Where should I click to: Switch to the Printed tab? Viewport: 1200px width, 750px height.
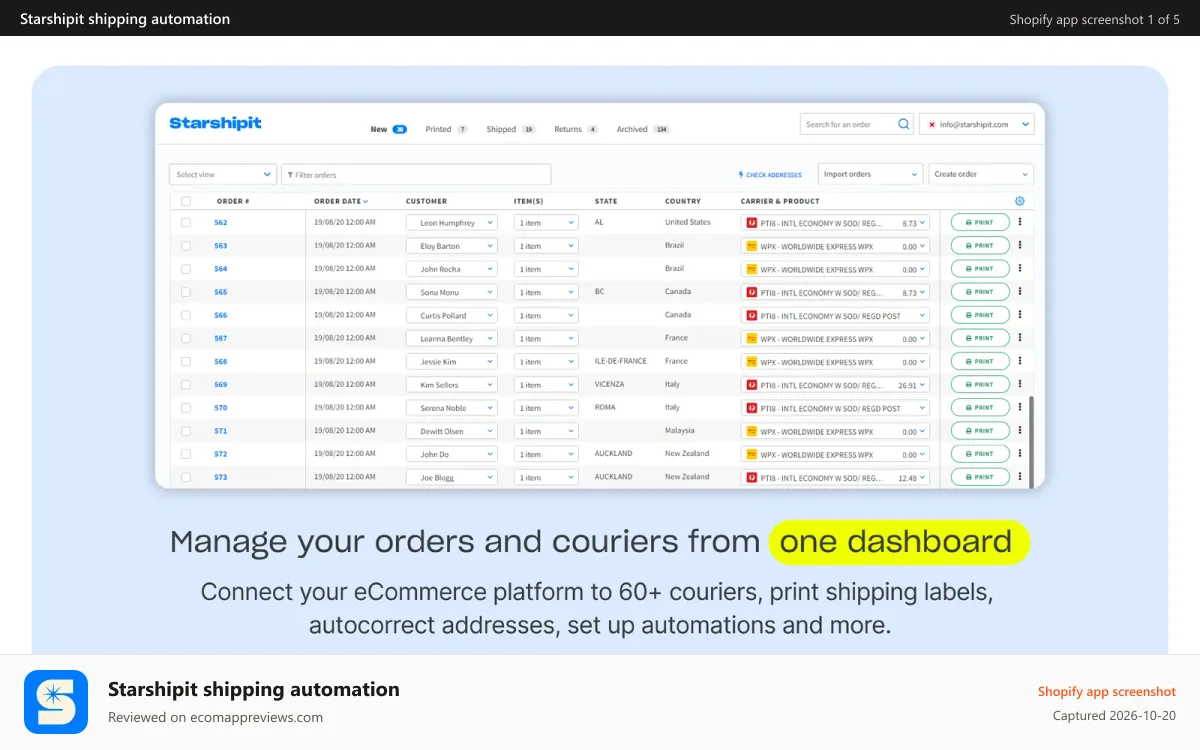[446, 129]
